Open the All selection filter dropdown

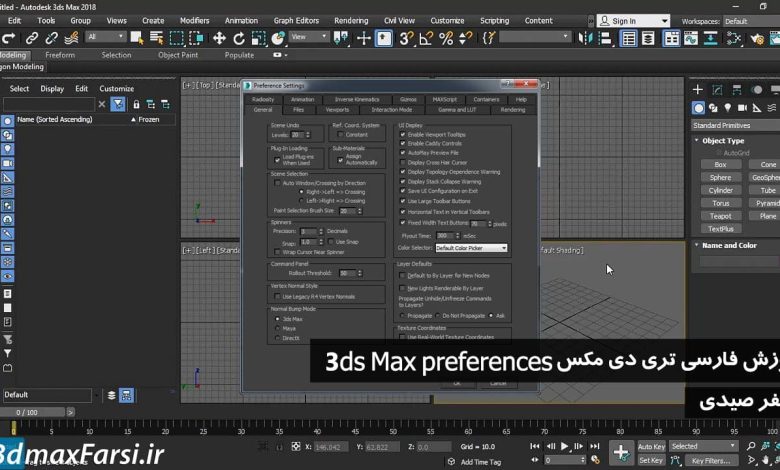tap(105, 37)
